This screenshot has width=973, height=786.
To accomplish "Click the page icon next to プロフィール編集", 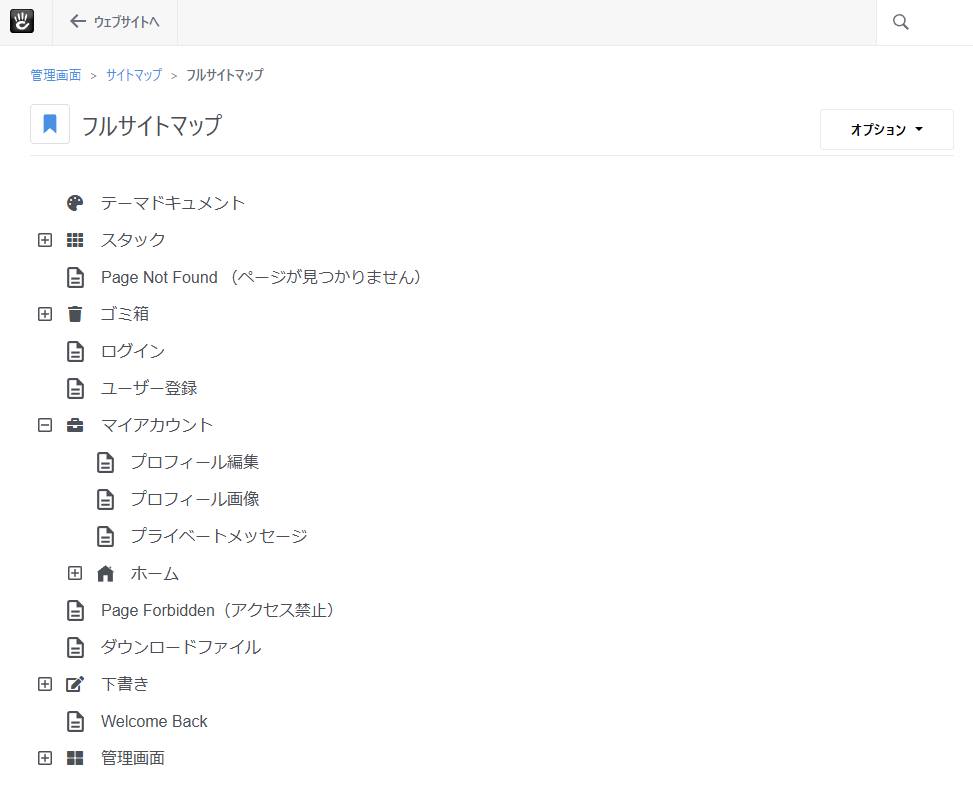I will [x=105, y=462].
